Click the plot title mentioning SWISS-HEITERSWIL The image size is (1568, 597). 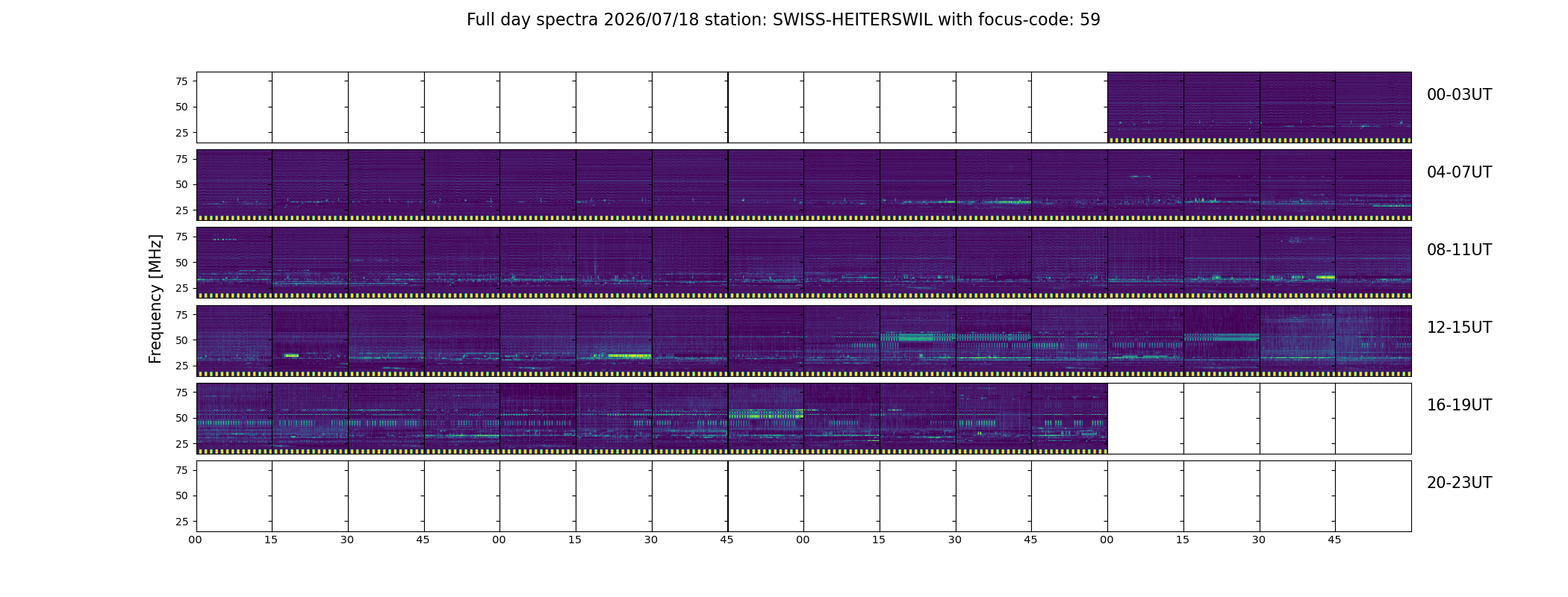click(783, 20)
